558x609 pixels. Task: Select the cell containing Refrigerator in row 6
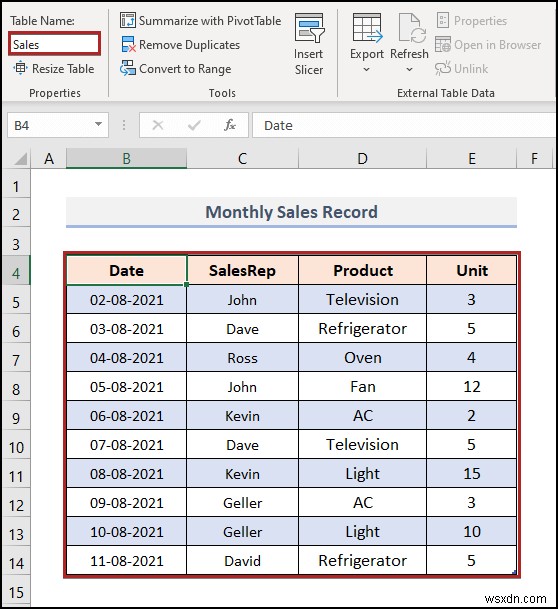click(x=362, y=329)
